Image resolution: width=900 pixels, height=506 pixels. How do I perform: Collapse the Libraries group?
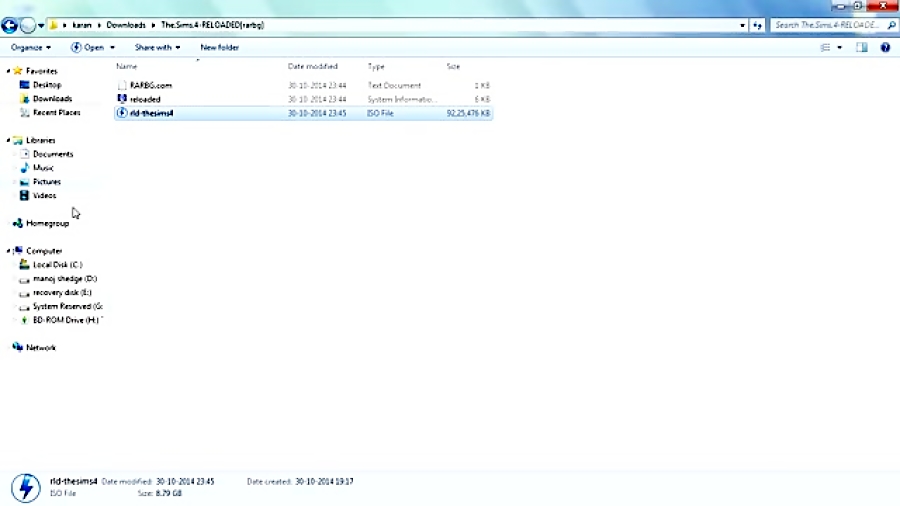pyautogui.click(x=8, y=141)
